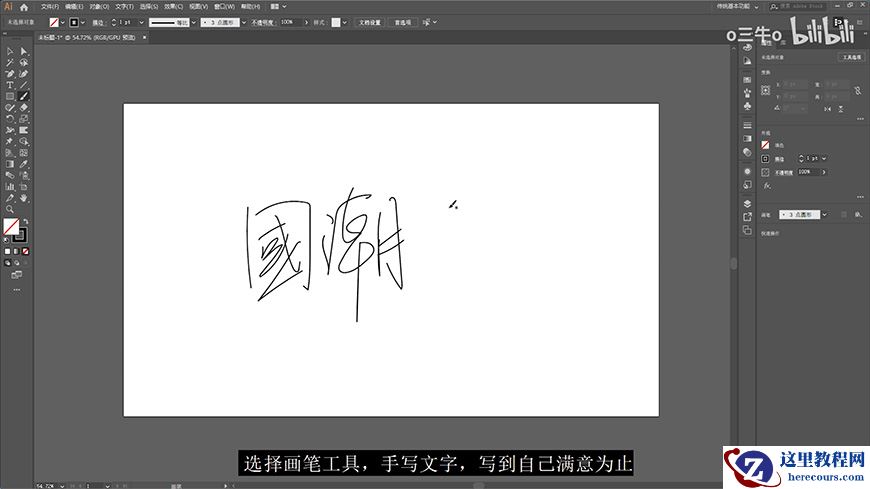The height and width of the screenshot is (489, 870).
Task: Select the Curvature tool
Action: coord(23,74)
